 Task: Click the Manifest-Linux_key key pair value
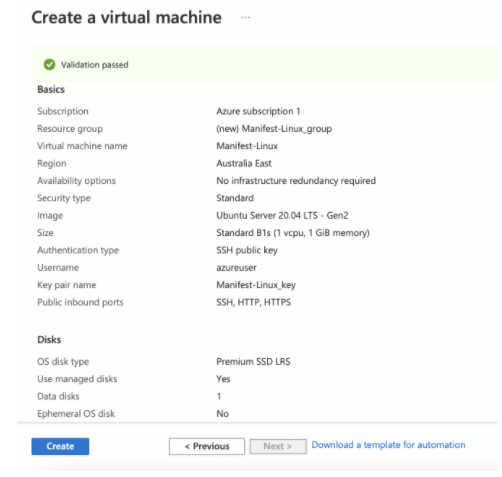click(256, 285)
